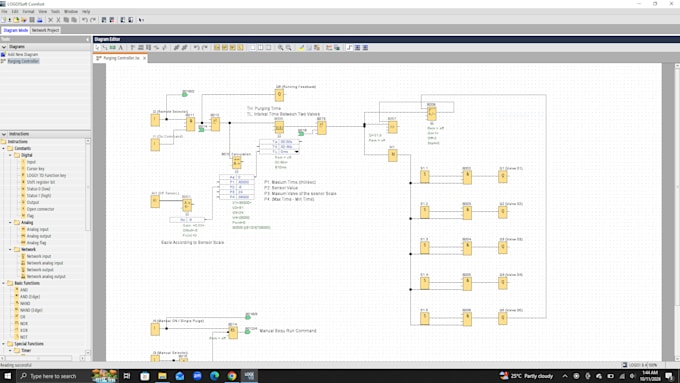Click the Q6 Running Feedback output block
This screenshot has height=383, width=680.
click(279, 95)
